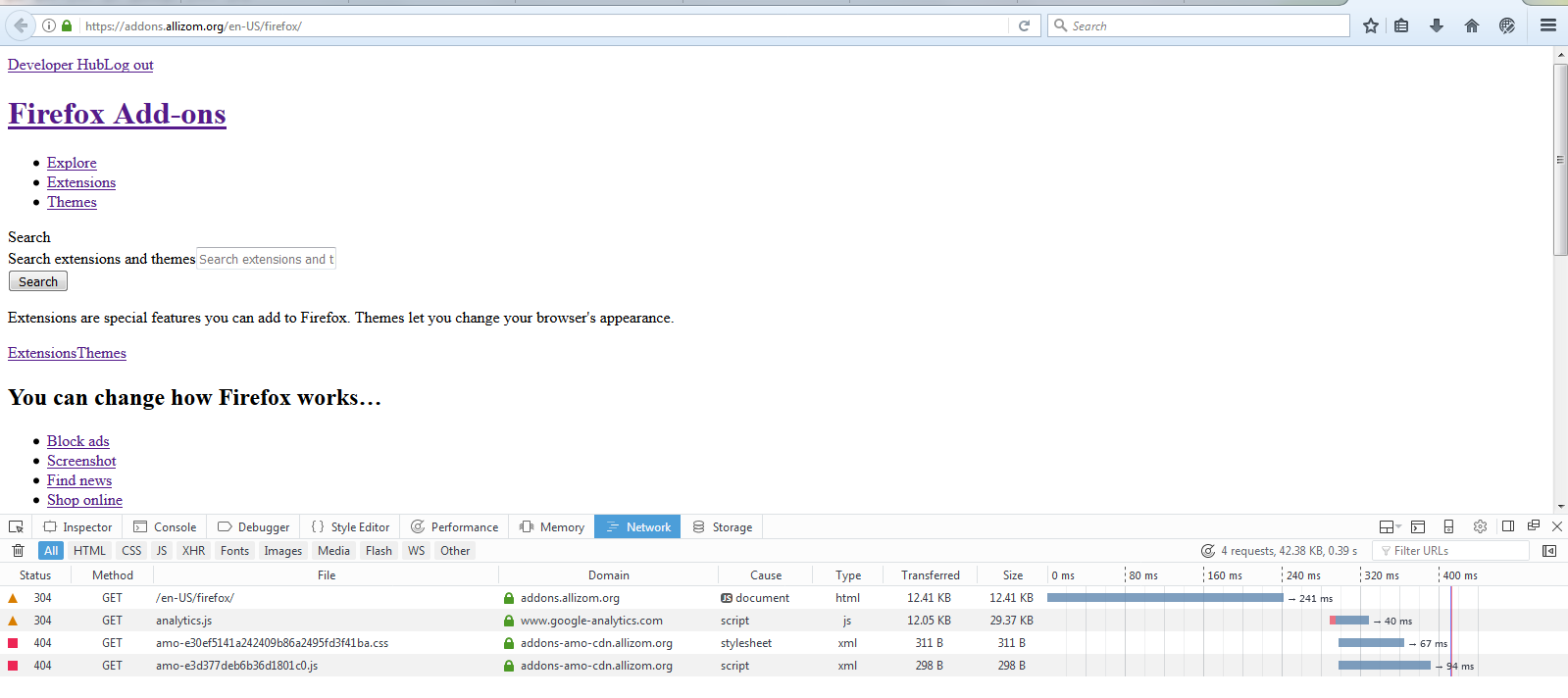This screenshot has width=1568, height=698.
Task: Filter requests by Flash
Action: click(x=379, y=551)
